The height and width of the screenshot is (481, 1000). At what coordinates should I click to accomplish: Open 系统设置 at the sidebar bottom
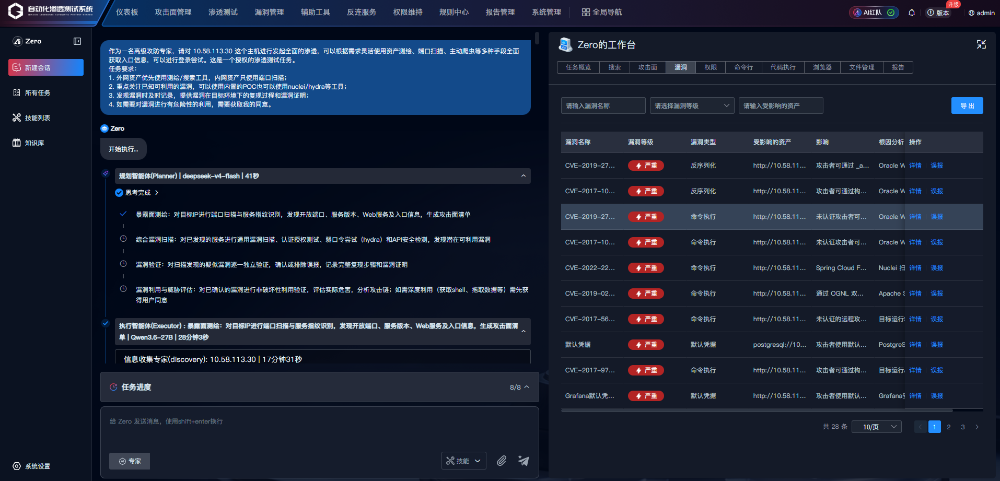pos(31,466)
